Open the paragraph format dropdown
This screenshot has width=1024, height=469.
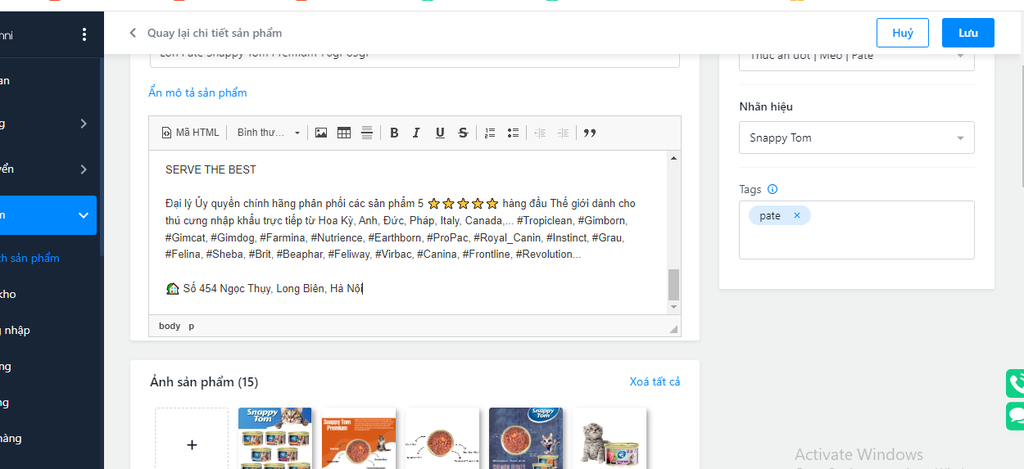[268, 133]
